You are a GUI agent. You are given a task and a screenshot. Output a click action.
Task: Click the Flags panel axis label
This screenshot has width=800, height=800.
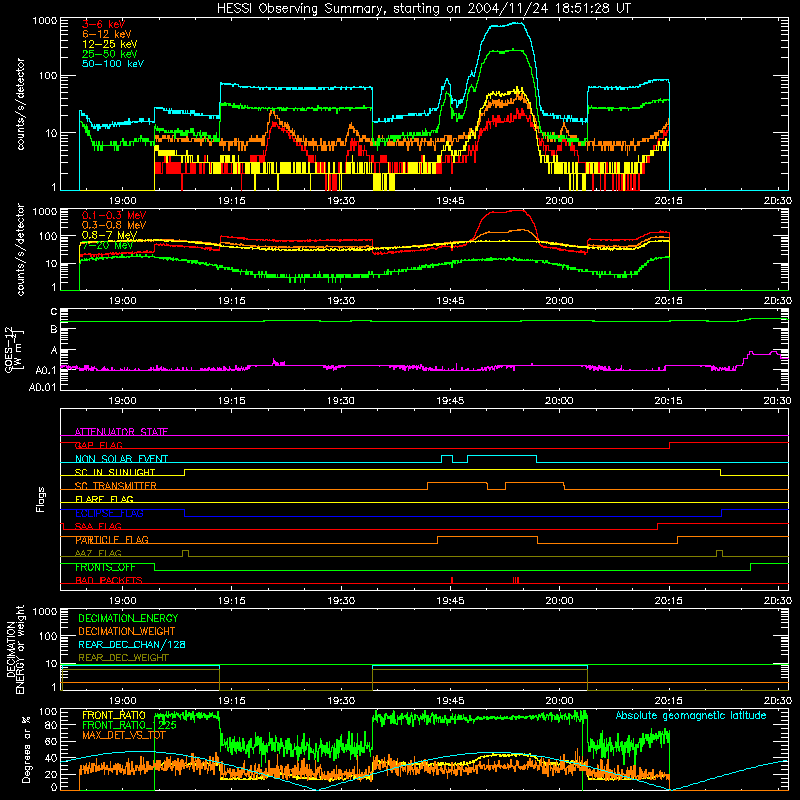(40, 499)
